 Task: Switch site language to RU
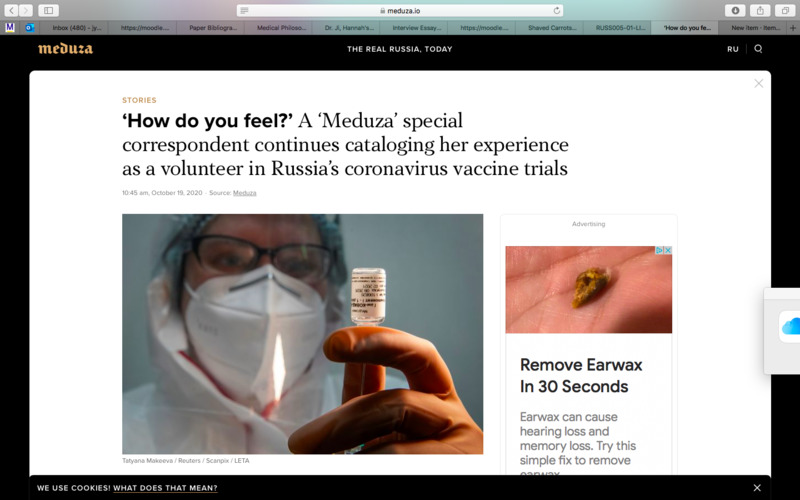[x=733, y=49]
